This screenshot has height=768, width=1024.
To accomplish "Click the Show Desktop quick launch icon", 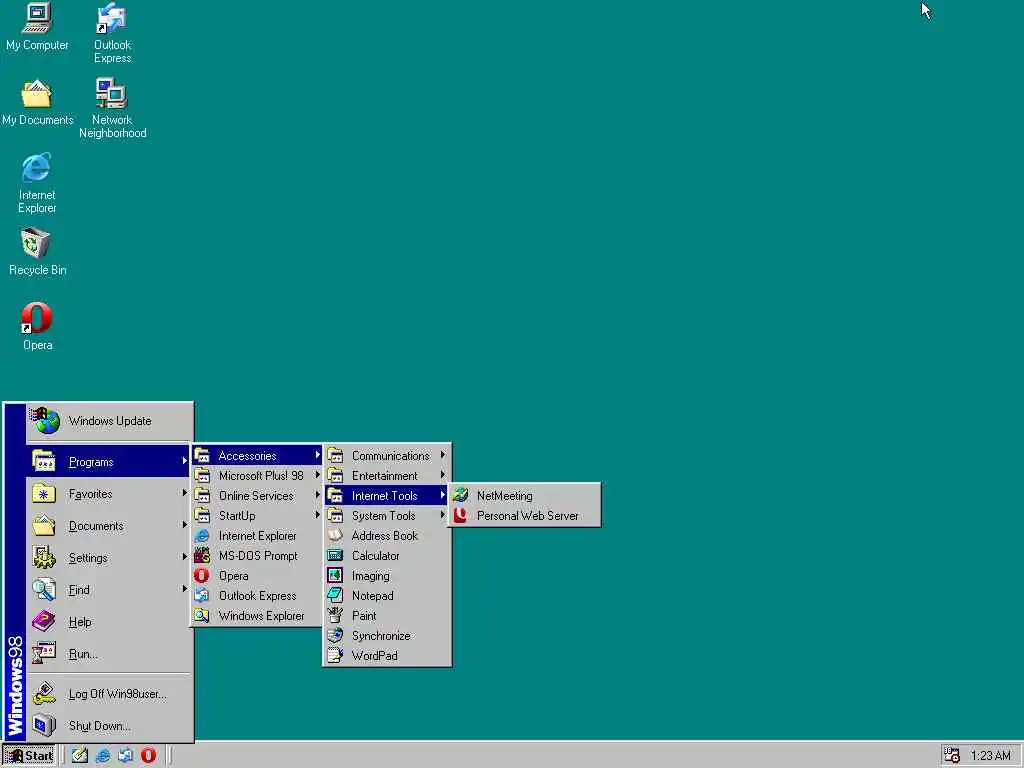I will coord(80,756).
